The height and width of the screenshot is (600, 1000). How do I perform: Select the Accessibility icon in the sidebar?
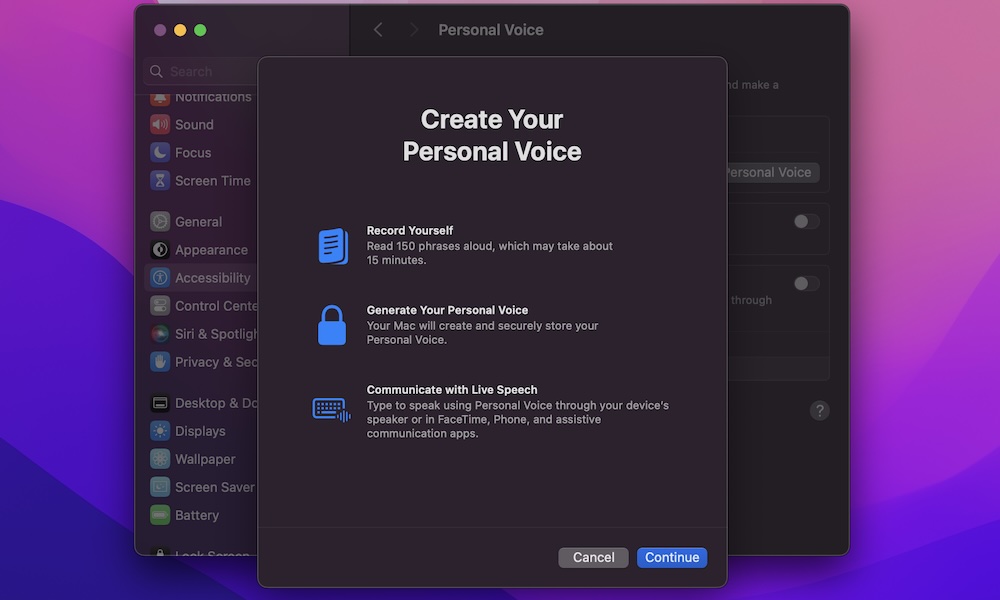point(160,277)
